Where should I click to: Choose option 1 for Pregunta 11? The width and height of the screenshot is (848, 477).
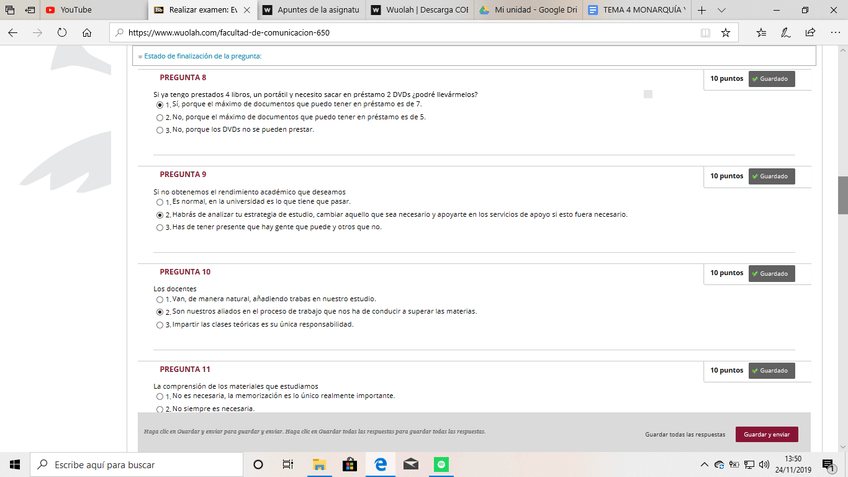[x=160, y=397]
